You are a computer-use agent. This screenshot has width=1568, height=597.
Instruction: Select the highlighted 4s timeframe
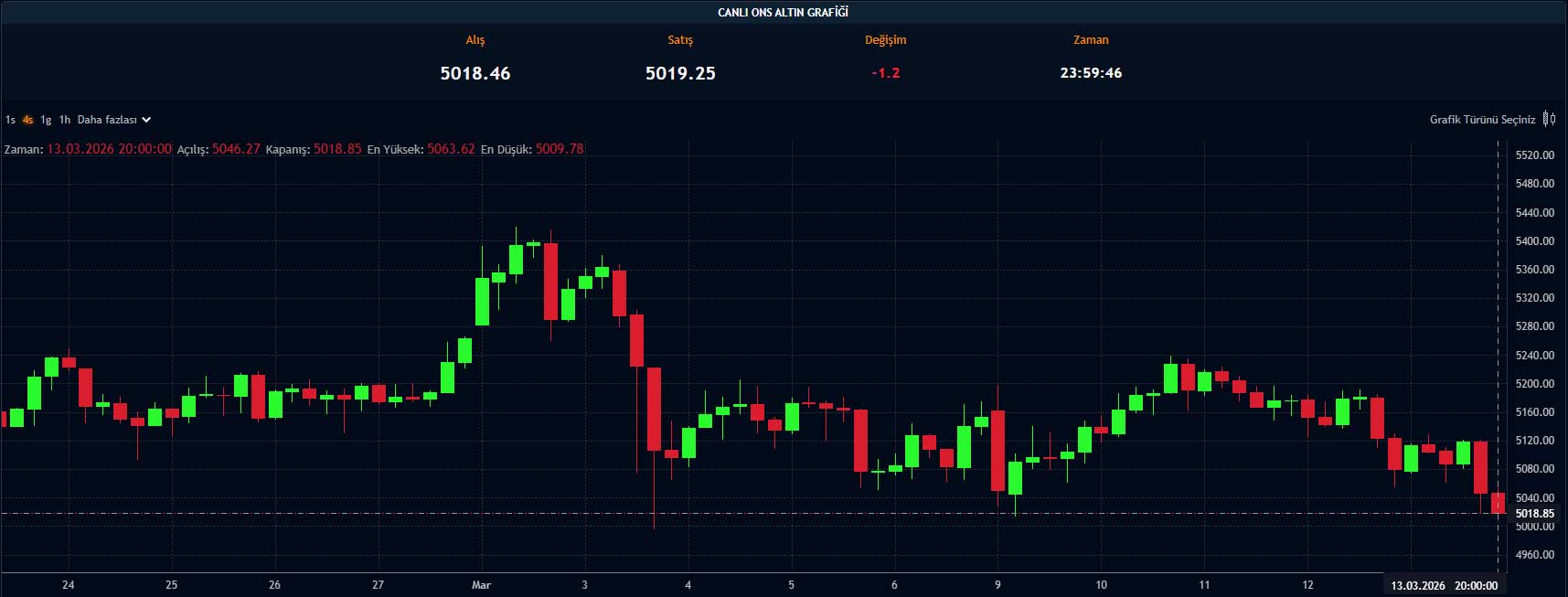(x=27, y=120)
